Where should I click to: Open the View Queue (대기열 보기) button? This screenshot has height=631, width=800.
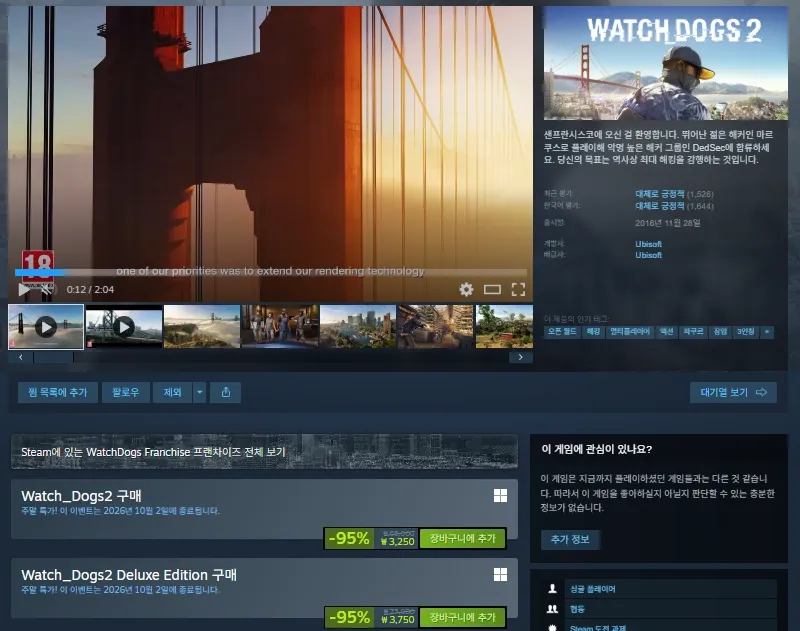(733, 392)
